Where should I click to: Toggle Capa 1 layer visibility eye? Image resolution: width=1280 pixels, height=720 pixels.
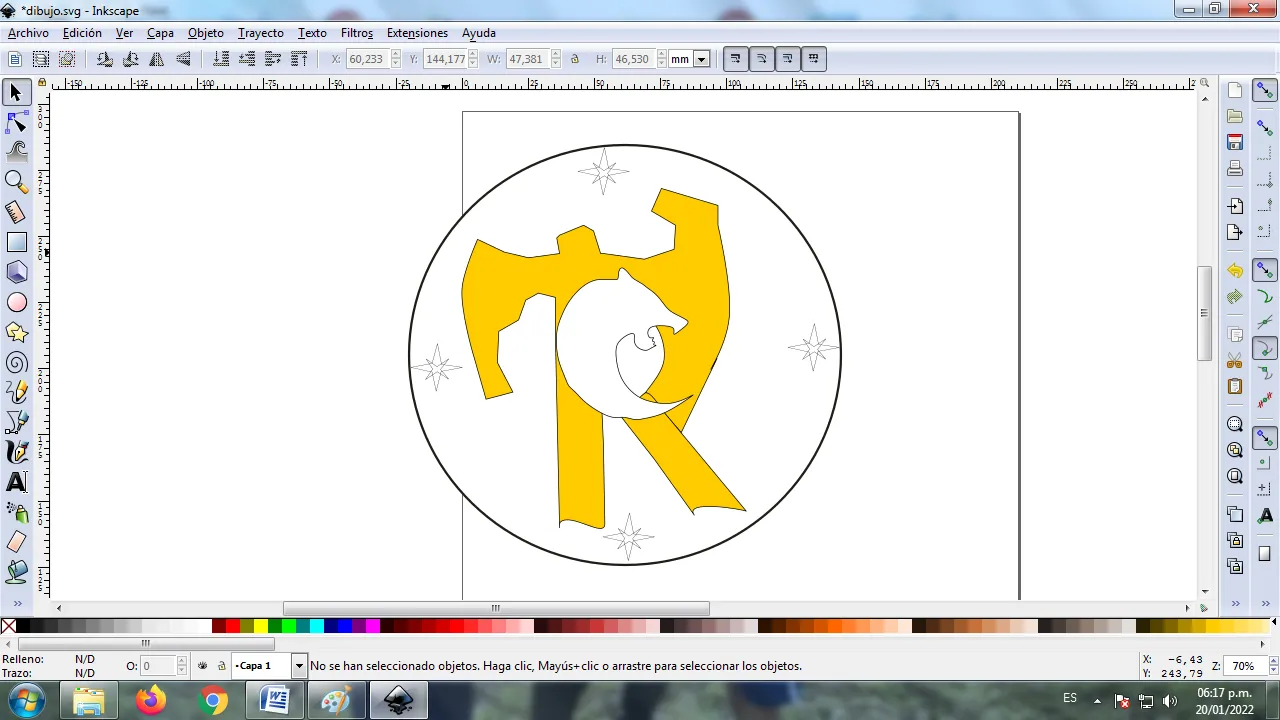tap(203, 666)
